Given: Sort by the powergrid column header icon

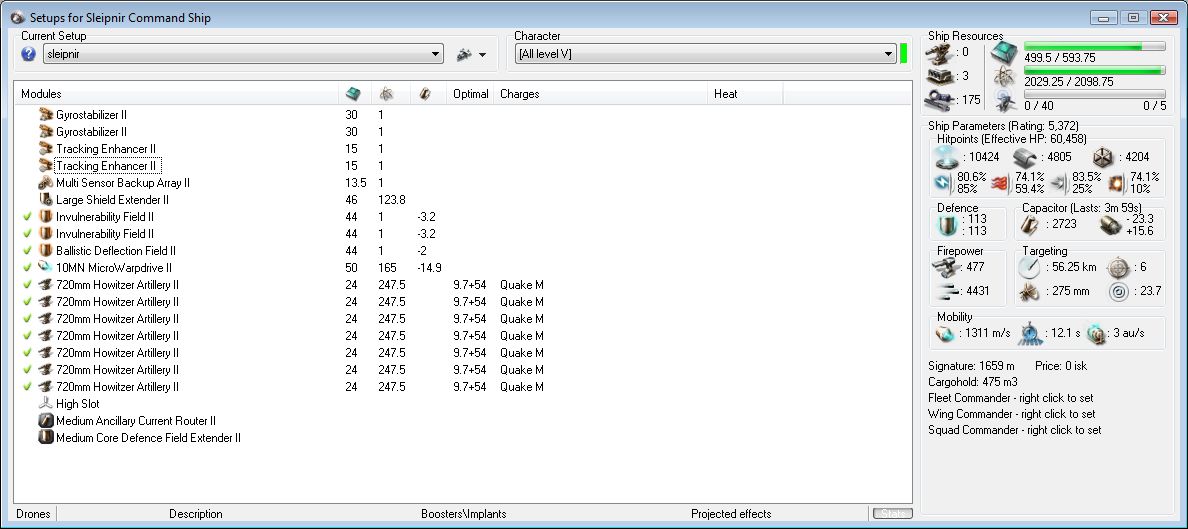Looking at the screenshot, I should pyautogui.click(x=386, y=93).
